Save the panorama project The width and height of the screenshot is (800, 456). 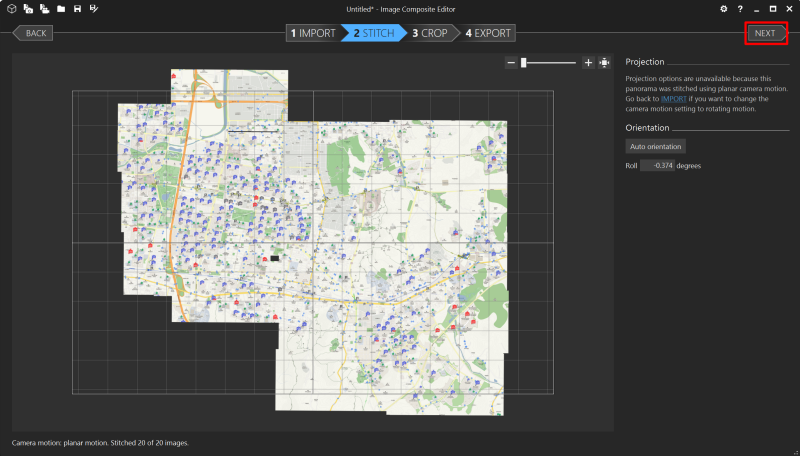tap(77, 8)
